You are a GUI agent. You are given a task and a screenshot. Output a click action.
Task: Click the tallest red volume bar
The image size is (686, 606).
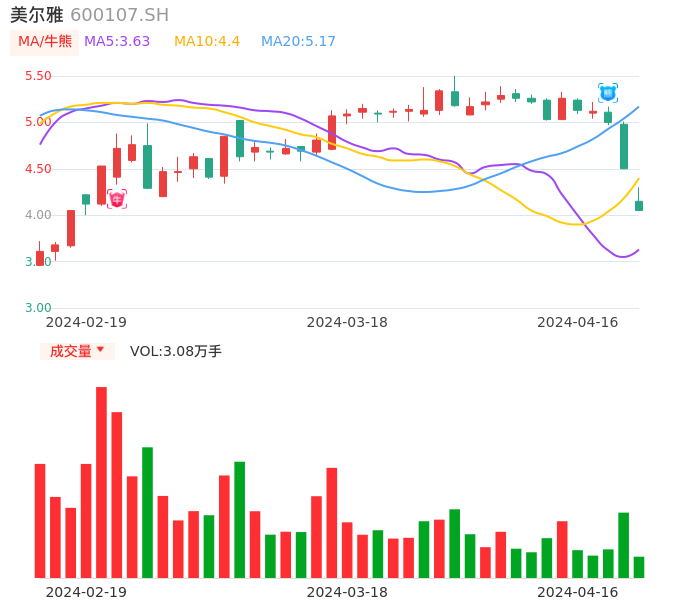pyautogui.click(x=101, y=482)
